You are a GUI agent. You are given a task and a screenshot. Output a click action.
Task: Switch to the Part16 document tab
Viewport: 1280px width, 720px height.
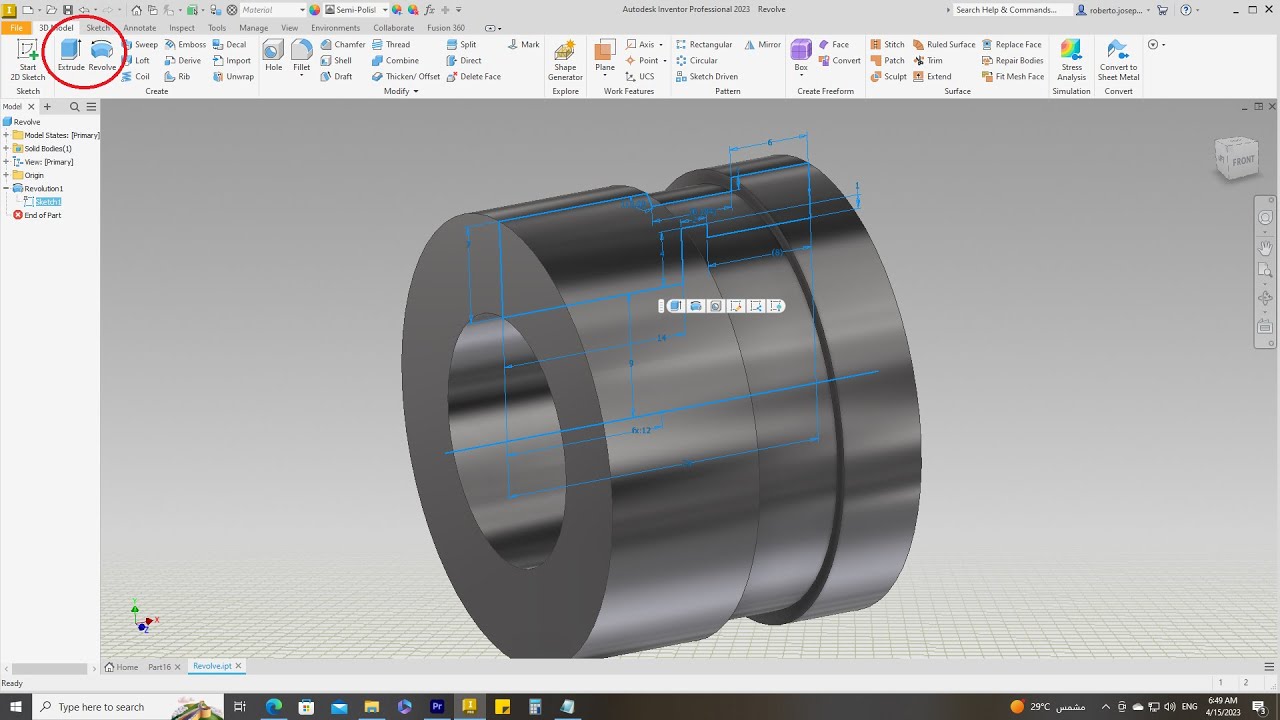click(x=160, y=667)
